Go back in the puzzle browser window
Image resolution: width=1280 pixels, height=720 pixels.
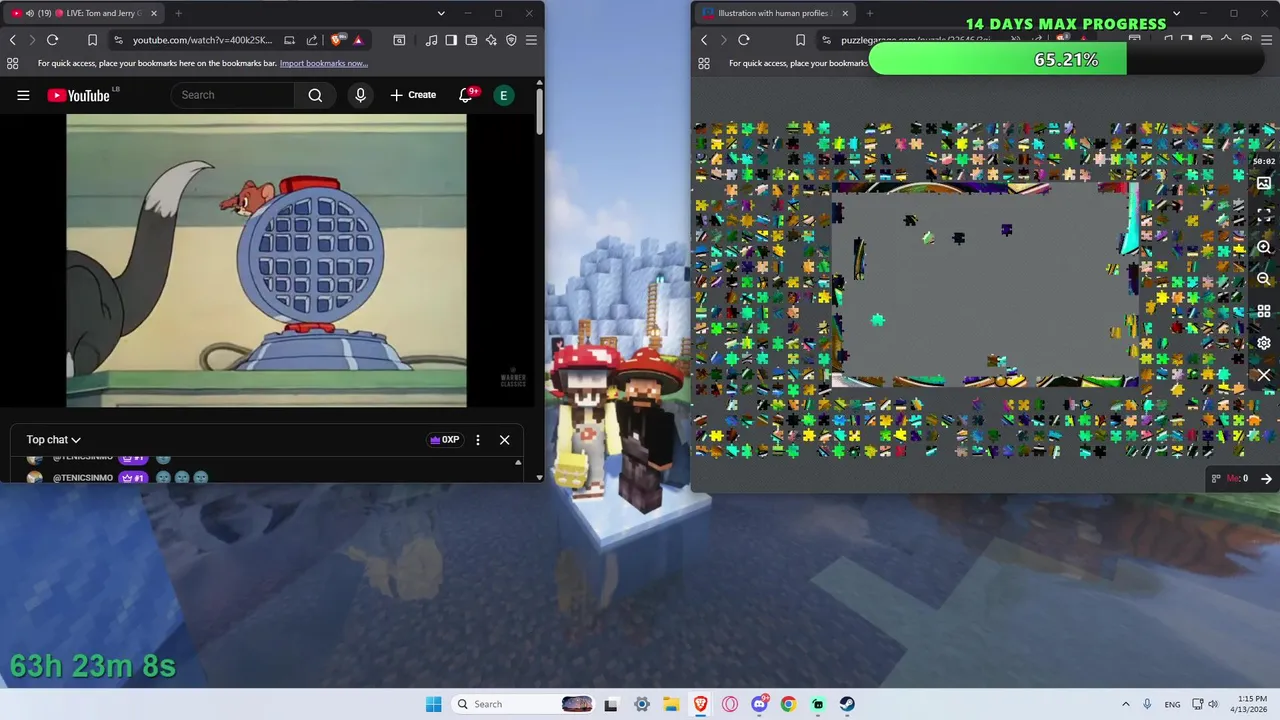[x=704, y=40]
